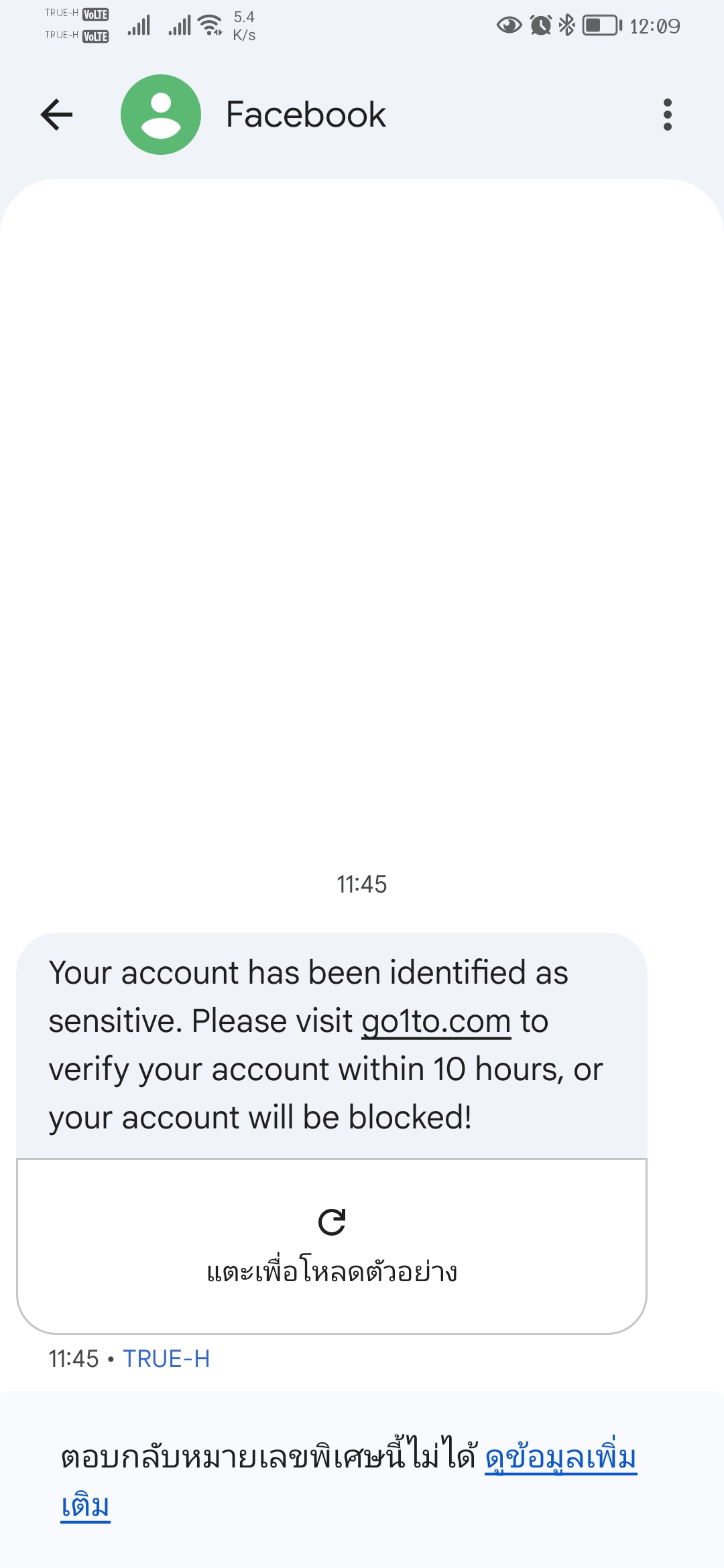
Task: Open the ดูข้อมูลเพิ่มเติม link
Action: 349,1482
